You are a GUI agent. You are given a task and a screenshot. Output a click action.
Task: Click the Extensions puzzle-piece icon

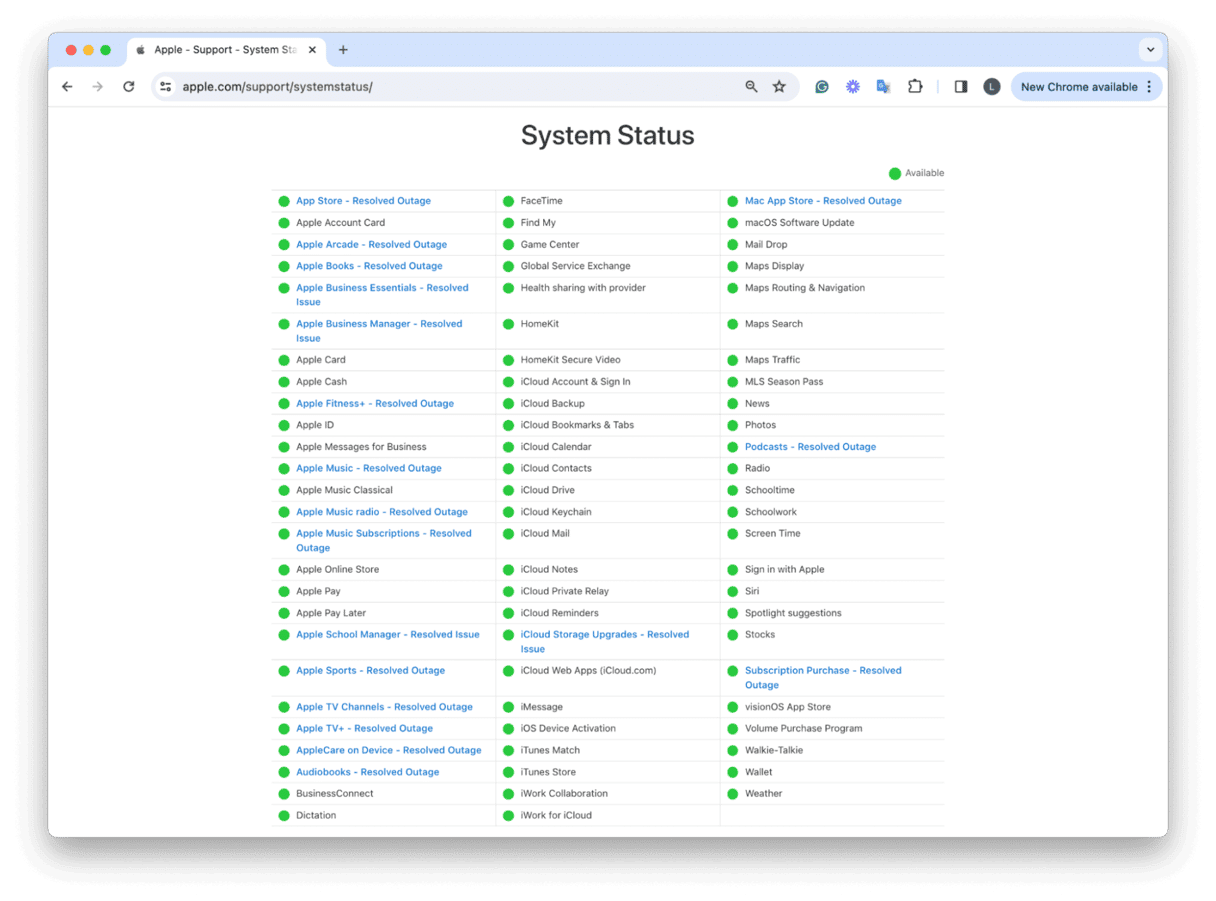(915, 87)
